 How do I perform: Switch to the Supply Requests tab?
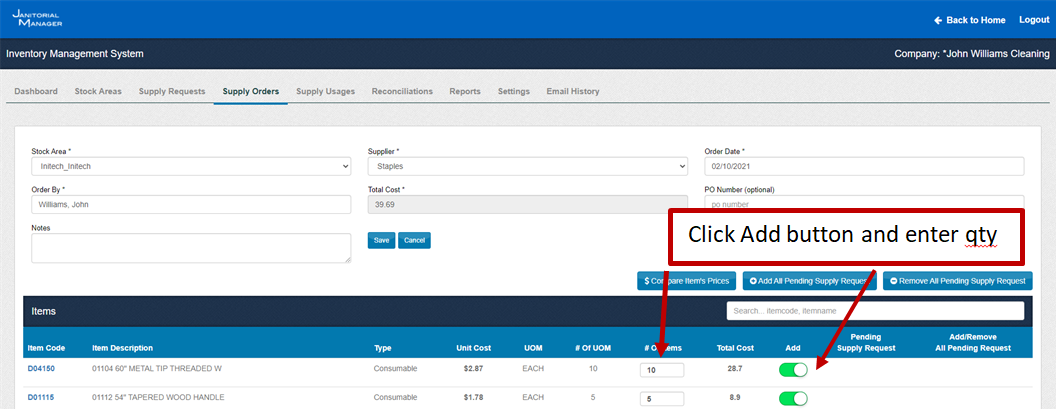tap(172, 91)
